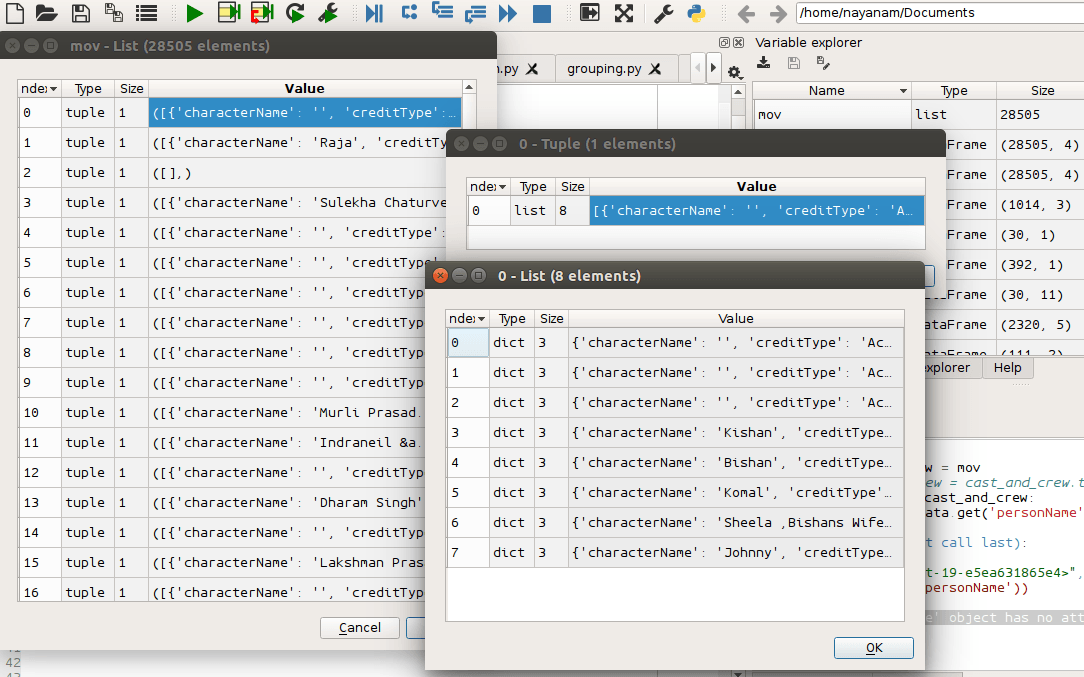Click the green Run file icon
Viewport: 1084px width, 677px height.
(194, 13)
